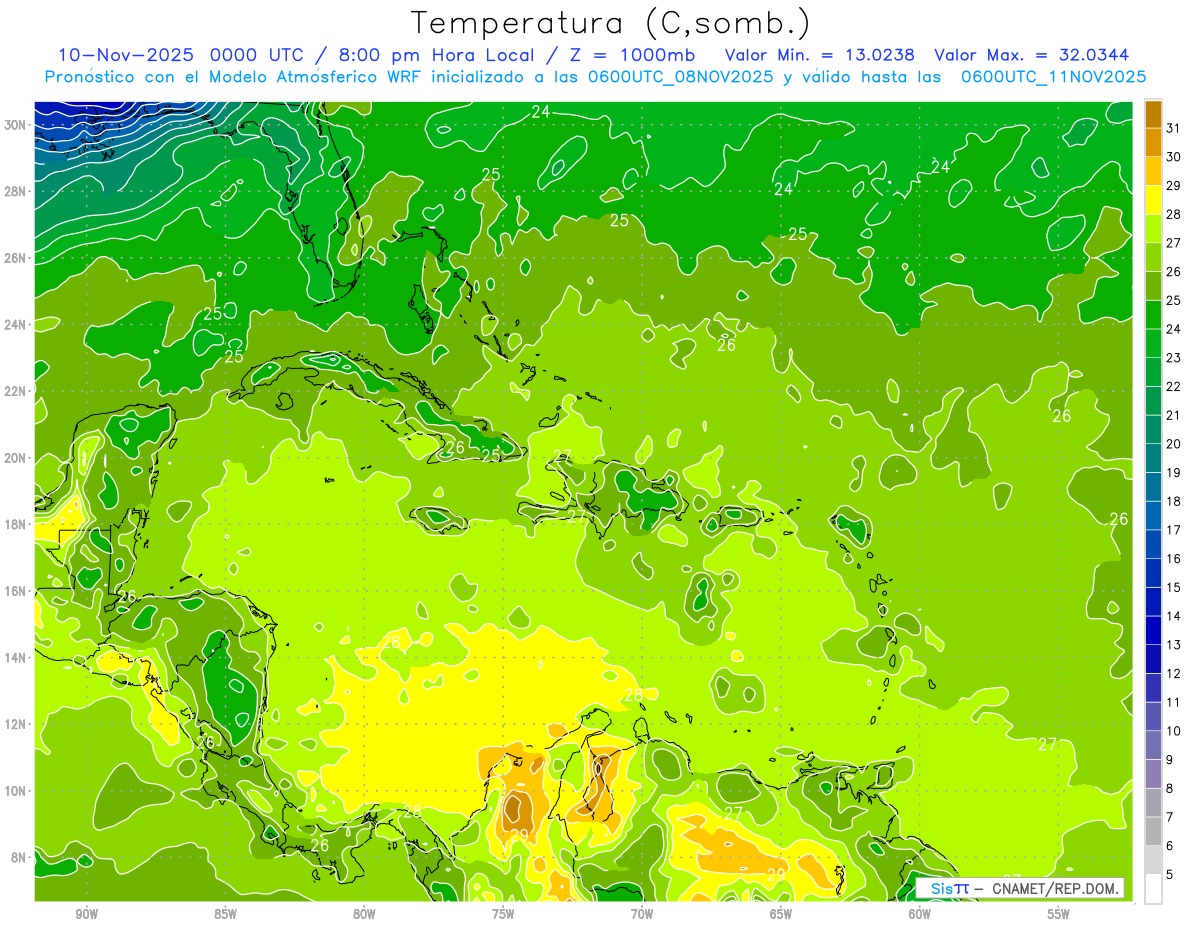This screenshot has width=1200, height=927.
Task: Click the "0600UTC_11NOV2025" valid-until time text
Action: [x=1053, y=77]
